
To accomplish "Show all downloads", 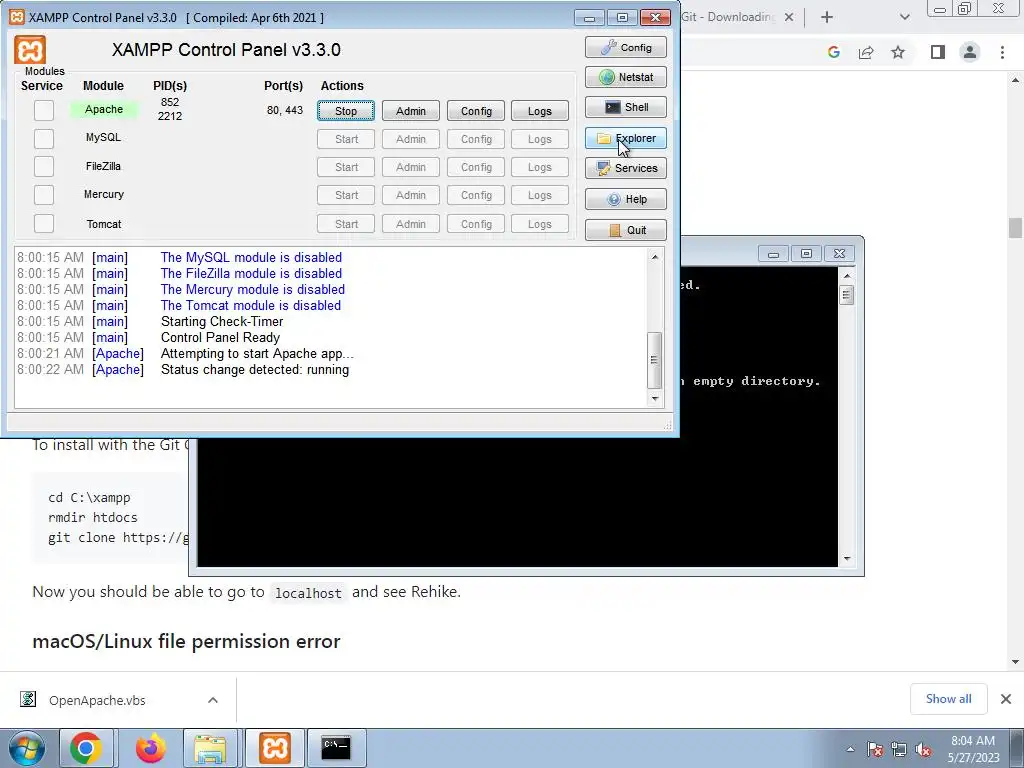I will (x=948, y=699).
